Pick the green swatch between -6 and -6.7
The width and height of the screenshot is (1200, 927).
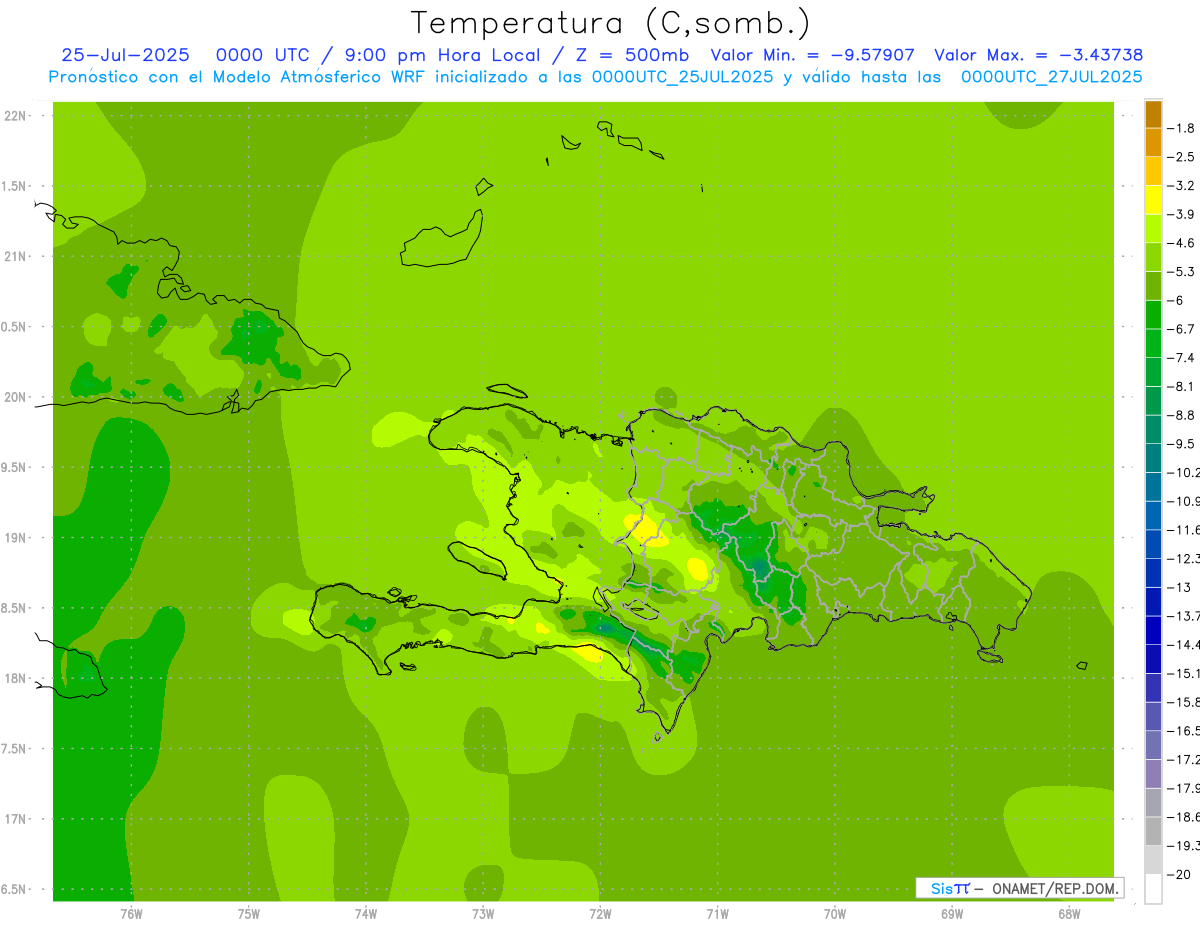(1153, 315)
